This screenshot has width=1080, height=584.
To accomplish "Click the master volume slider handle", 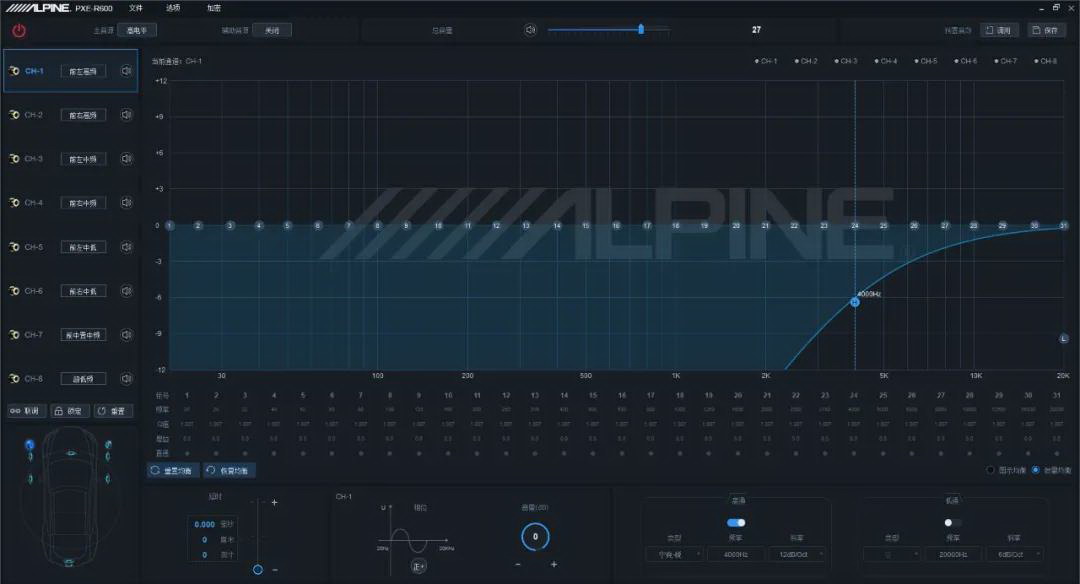I will click(x=641, y=29).
